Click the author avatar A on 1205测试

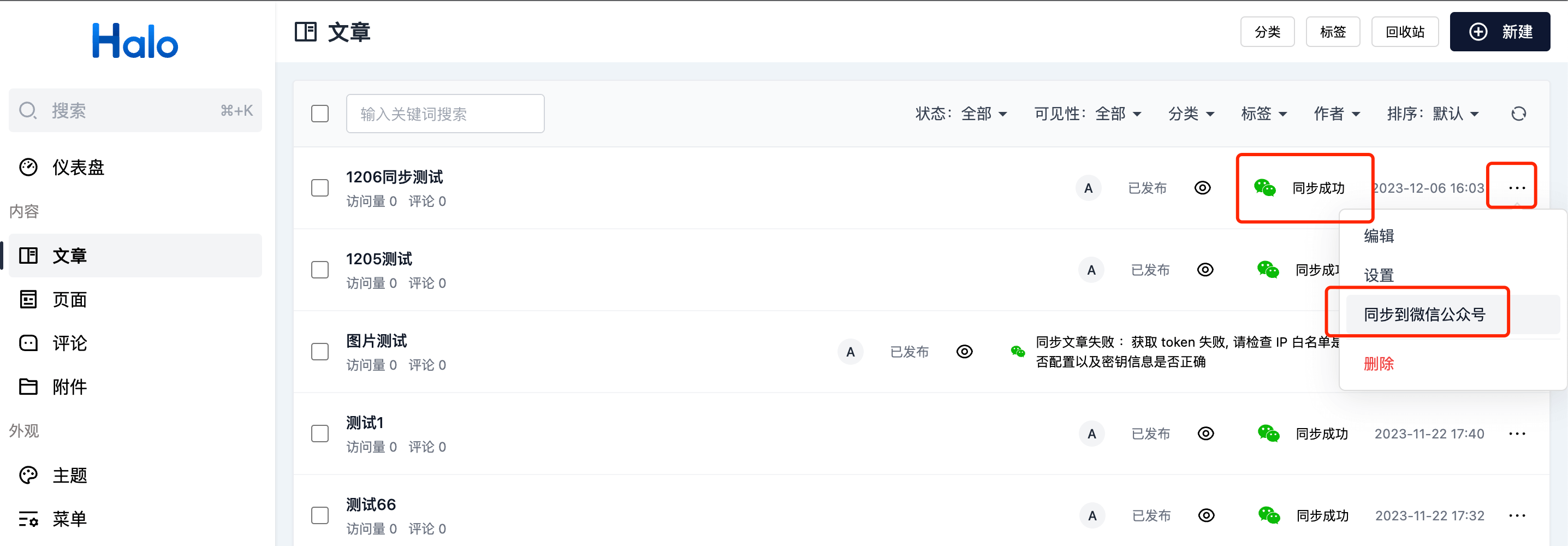click(x=1091, y=270)
